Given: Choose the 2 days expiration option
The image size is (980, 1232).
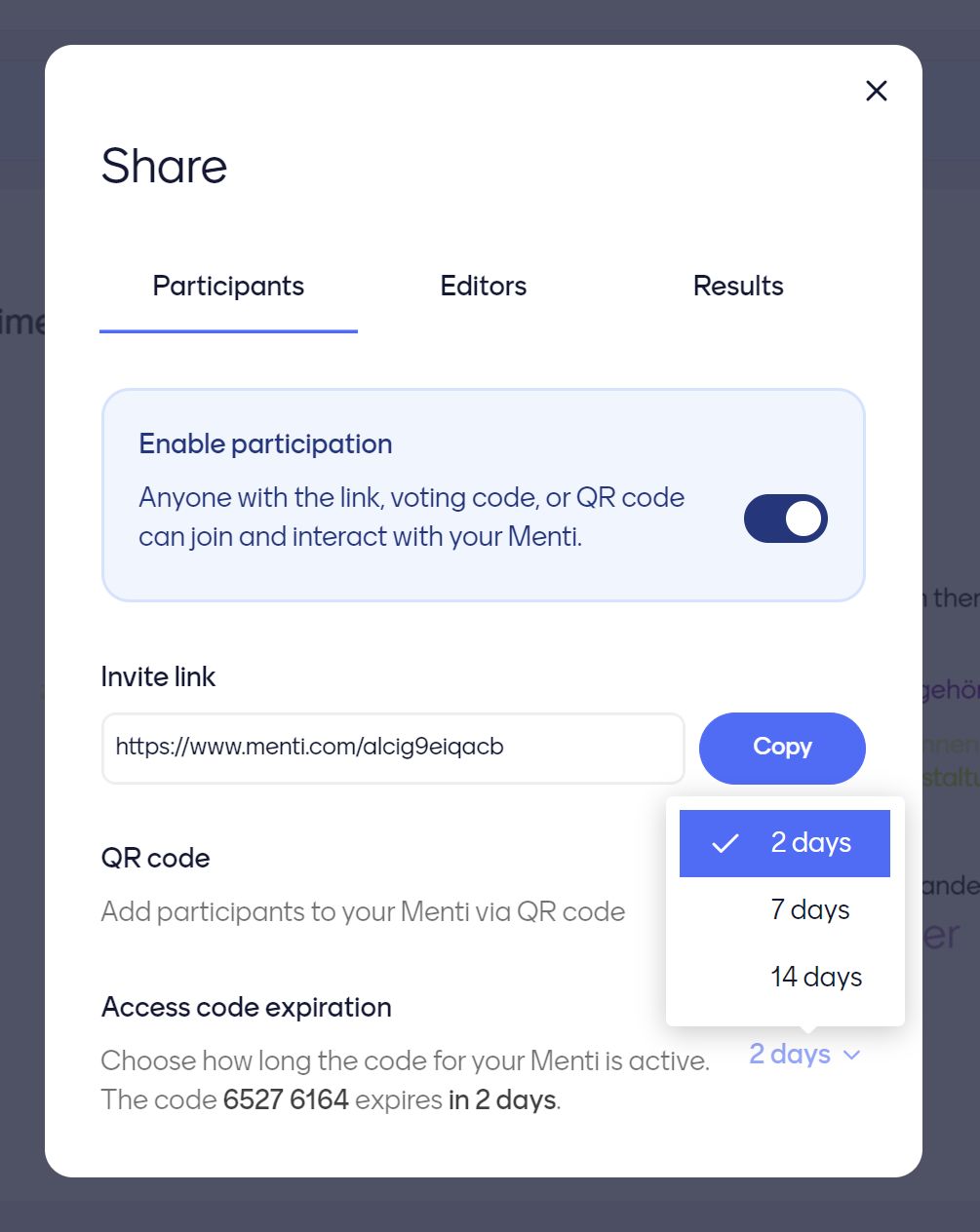Looking at the screenshot, I should pos(810,843).
